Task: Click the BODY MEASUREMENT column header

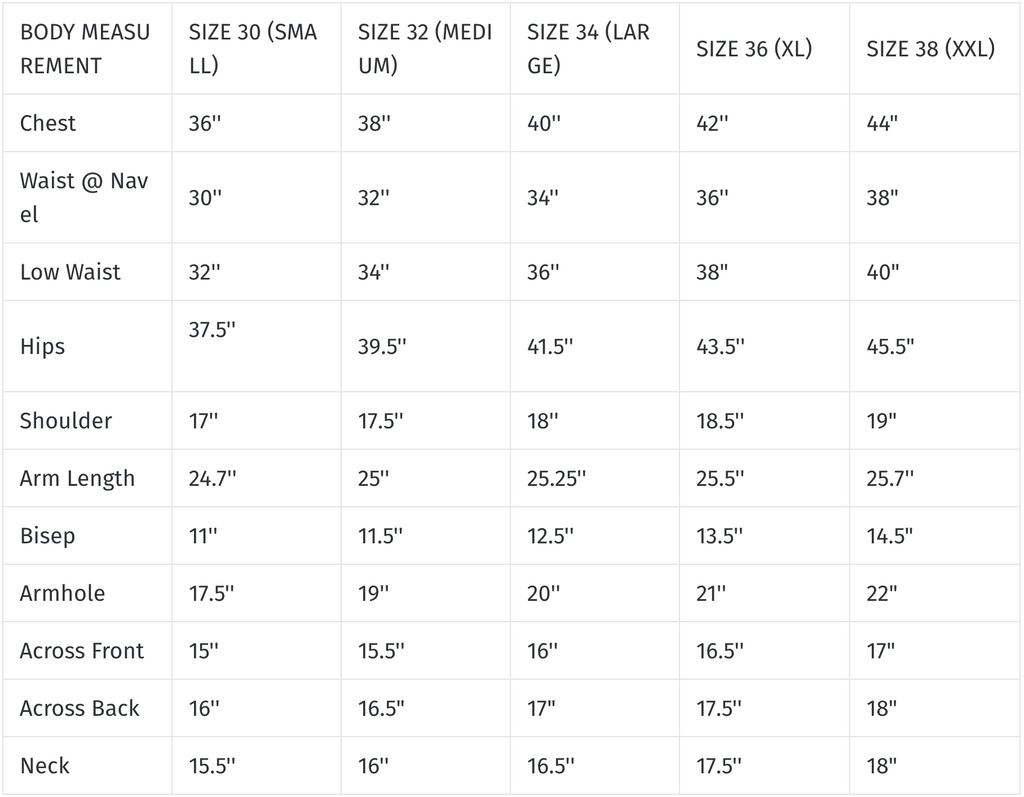Action: (x=85, y=49)
